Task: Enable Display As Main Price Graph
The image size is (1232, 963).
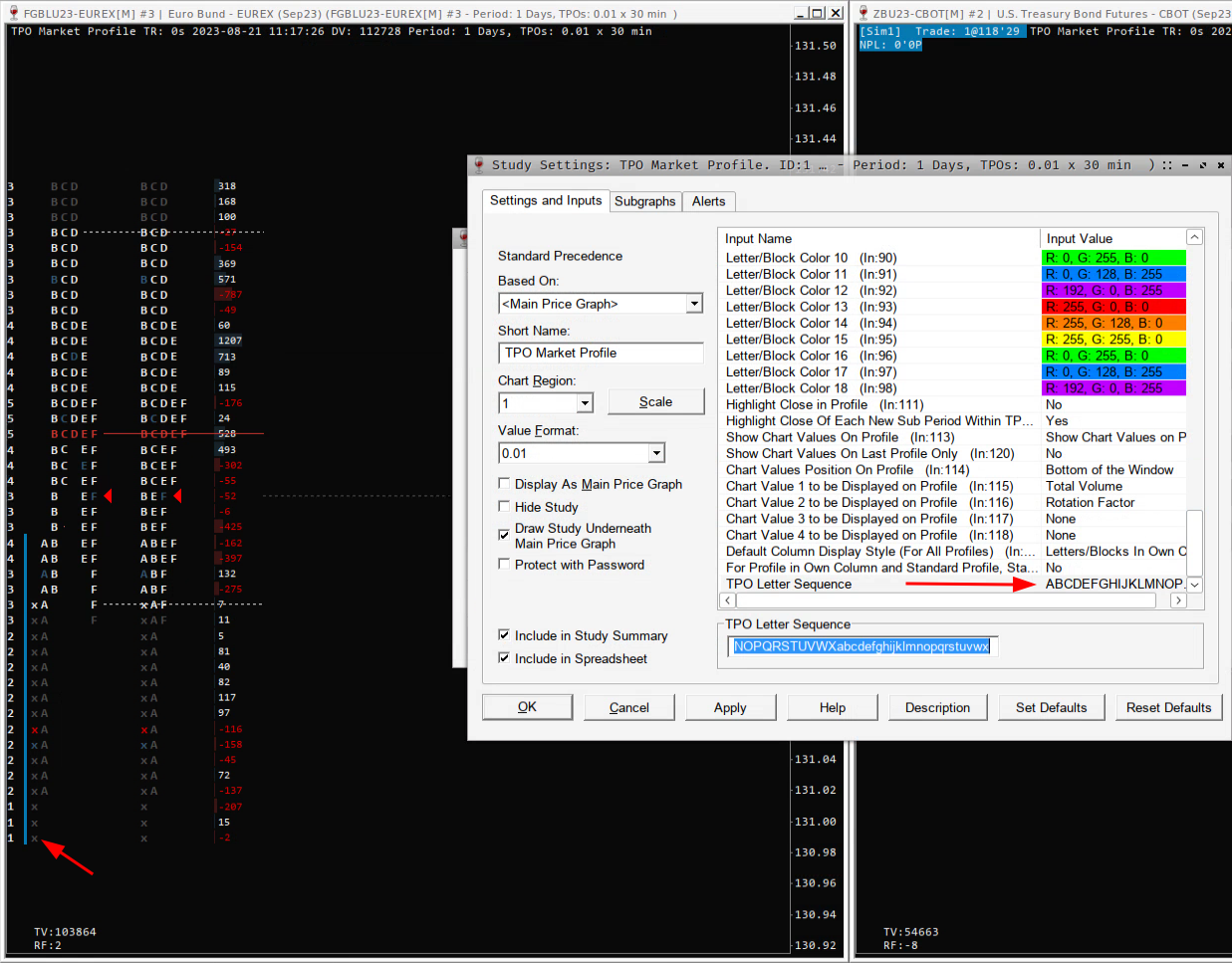Action: (x=504, y=484)
